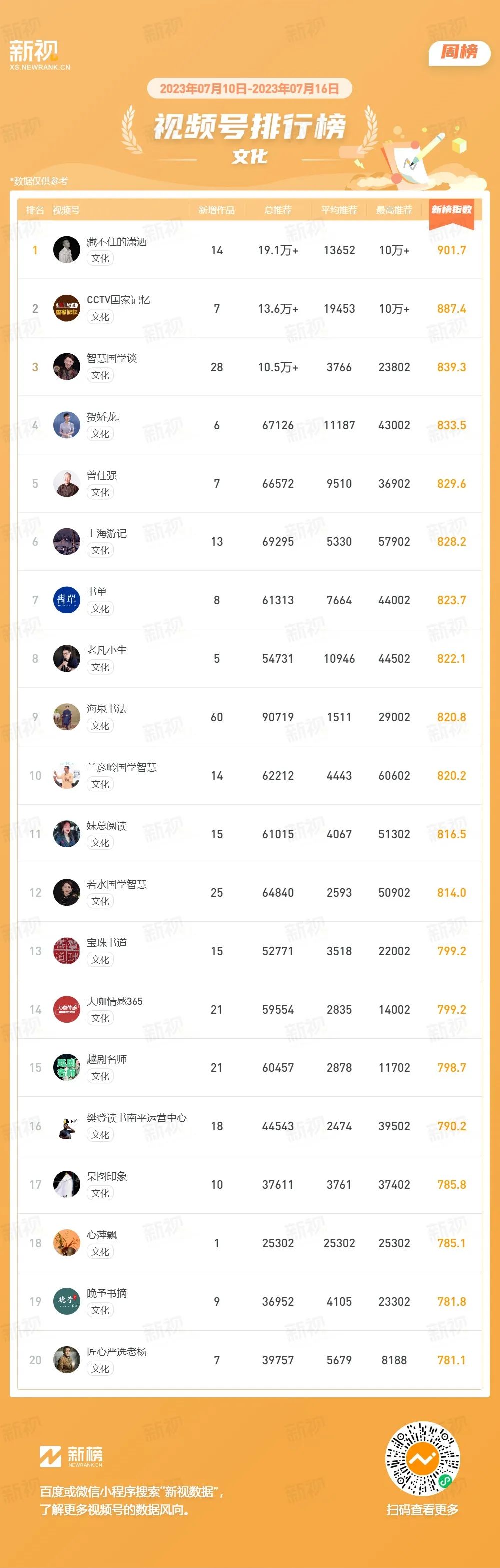Click the 新视 logo at top left
The image size is (500, 1568).
[x=39, y=55]
